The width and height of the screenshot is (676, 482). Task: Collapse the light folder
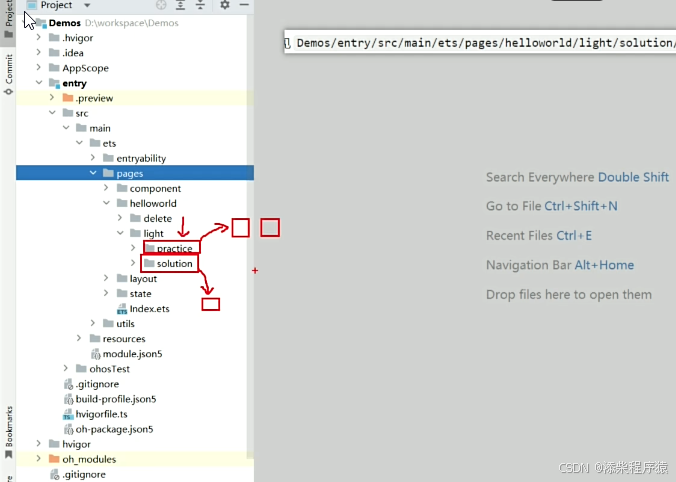tap(120, 233)
